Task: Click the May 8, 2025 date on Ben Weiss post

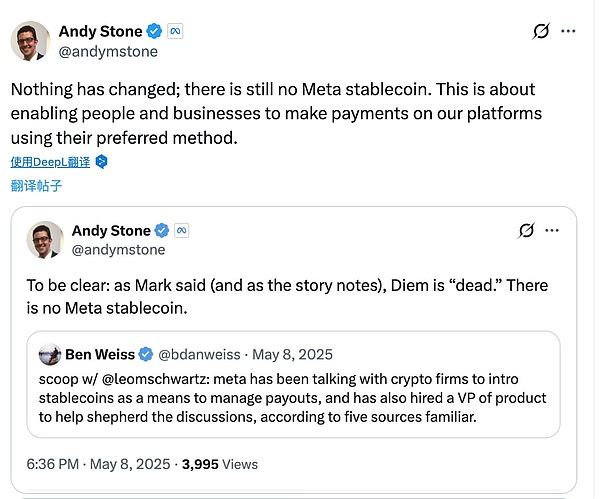Action: (x=293, y=354)
